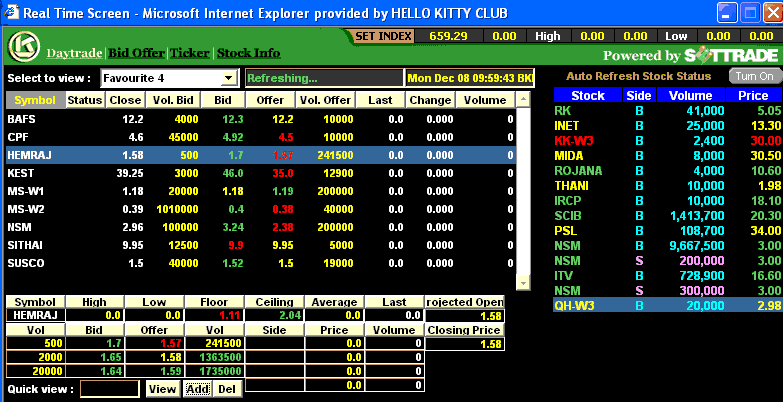Click the watchlist scrollbar down arrow
The height and width of the screenshot is (402, 783).
pyautogui.click(x=523, y=282)
